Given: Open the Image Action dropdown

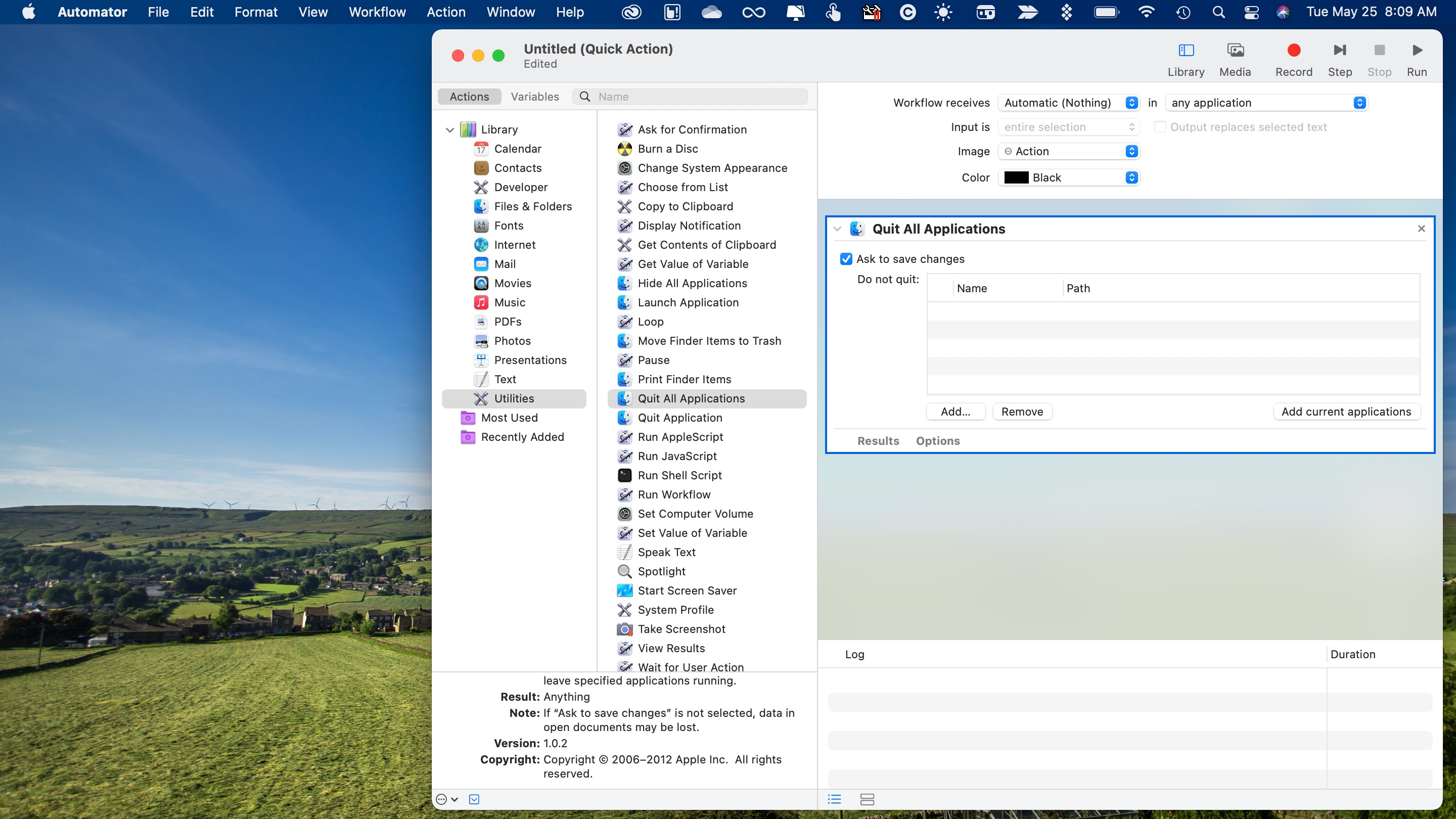Looking at the screenshot, I should 1069,152.
